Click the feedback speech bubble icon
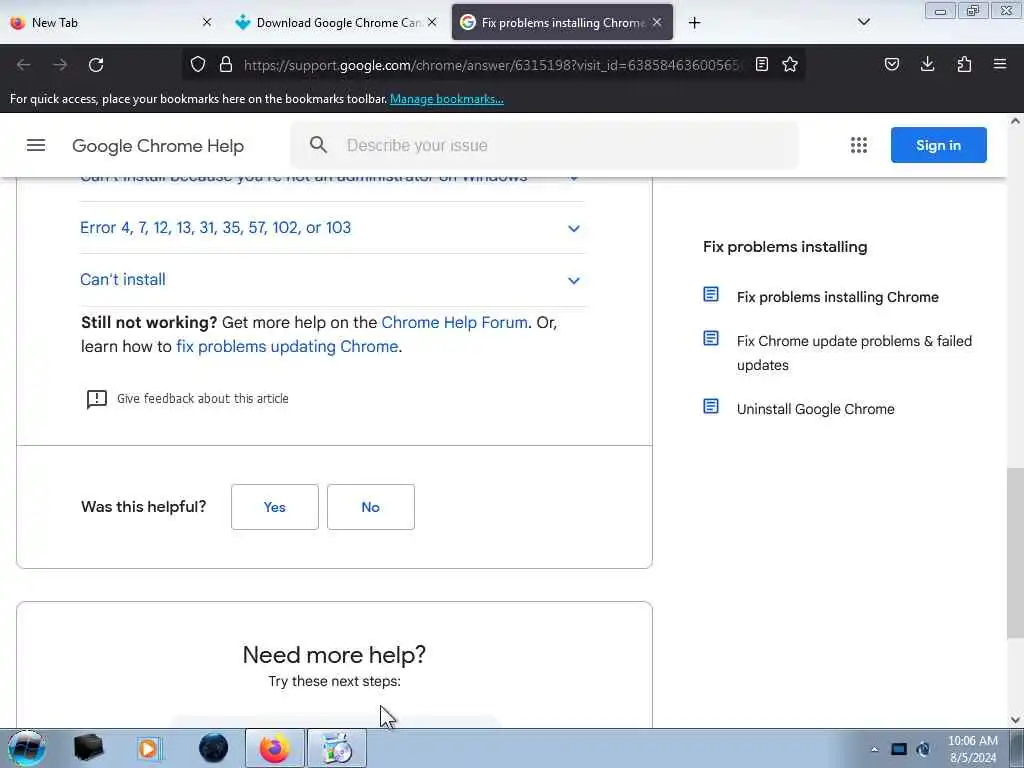Screen dimensions: 1024x768 coord(97,399)
